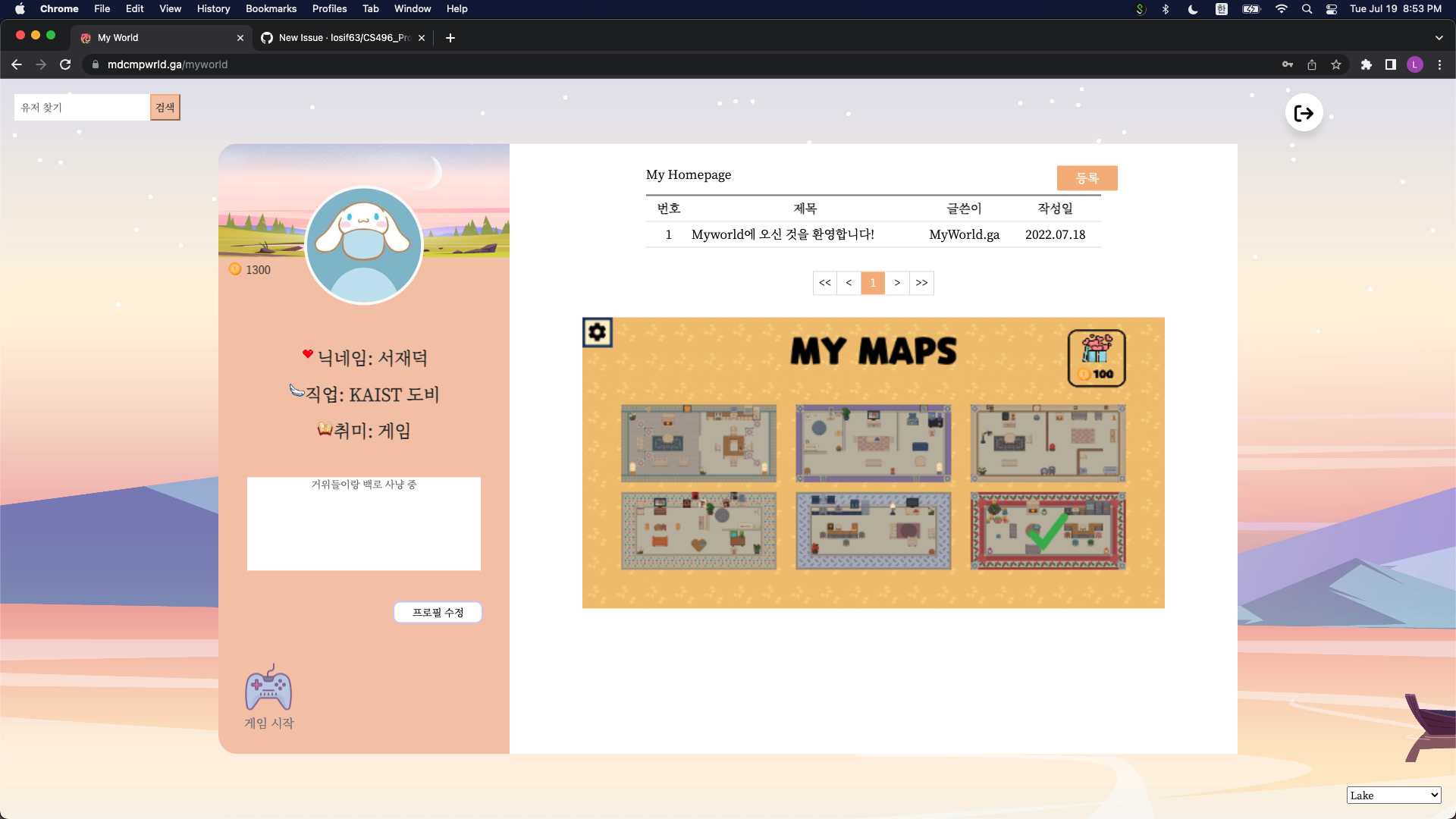Close the My World tab

coord(240,38)
